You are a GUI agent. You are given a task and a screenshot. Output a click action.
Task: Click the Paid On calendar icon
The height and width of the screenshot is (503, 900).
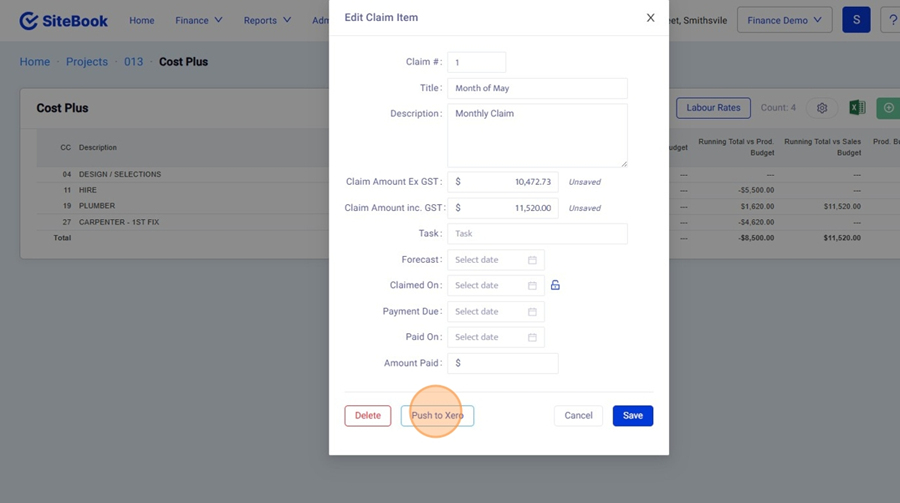pyautogui.click(x=532, y=337)
